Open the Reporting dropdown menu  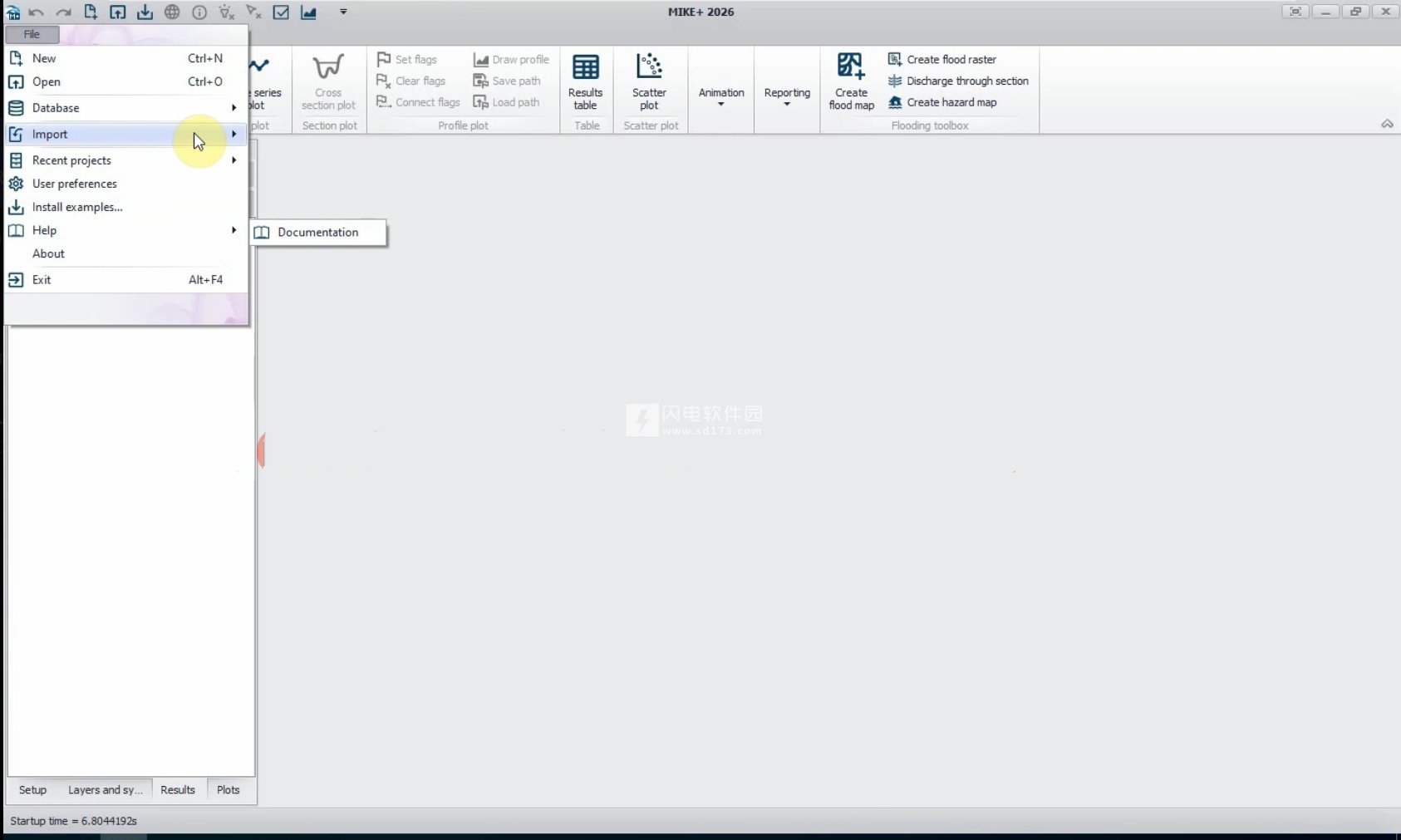tap(786, 96)
